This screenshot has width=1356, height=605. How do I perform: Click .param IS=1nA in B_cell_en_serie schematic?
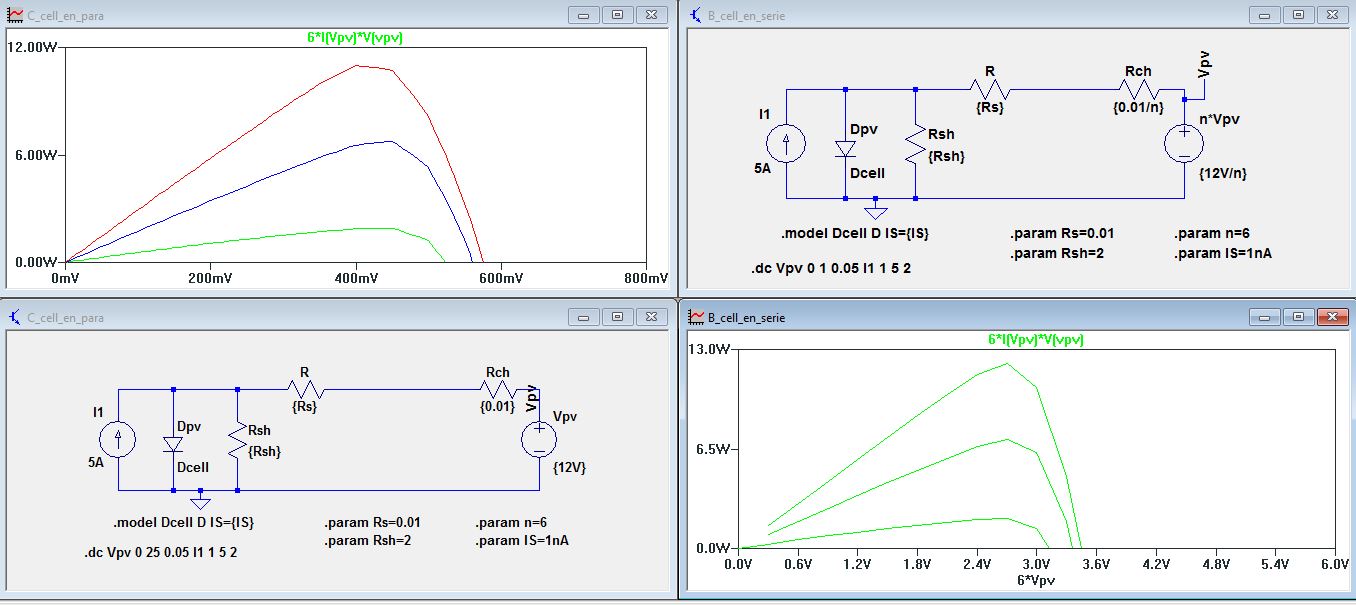click(1223, 253)
